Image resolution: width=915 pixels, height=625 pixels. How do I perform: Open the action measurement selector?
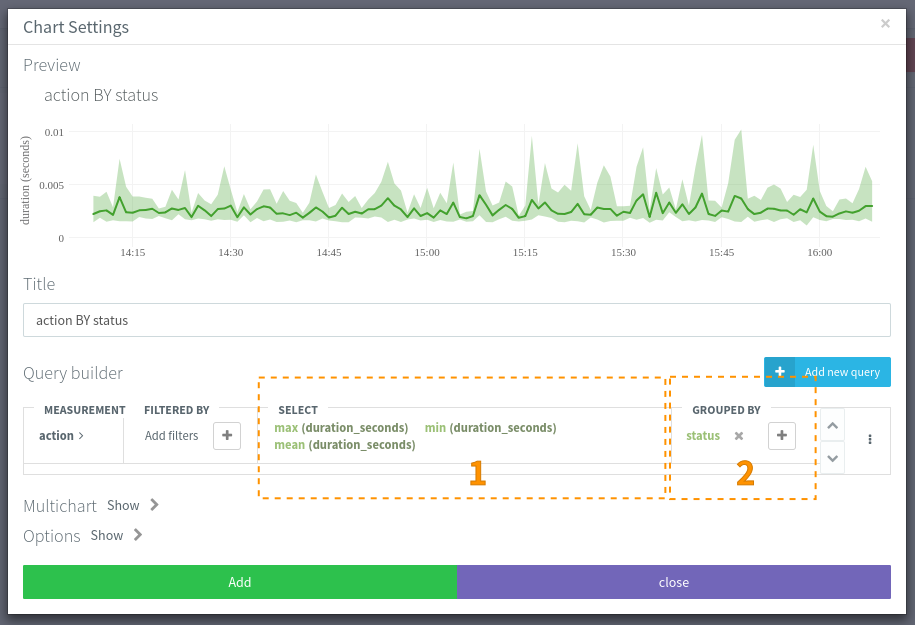pos(62,436)
